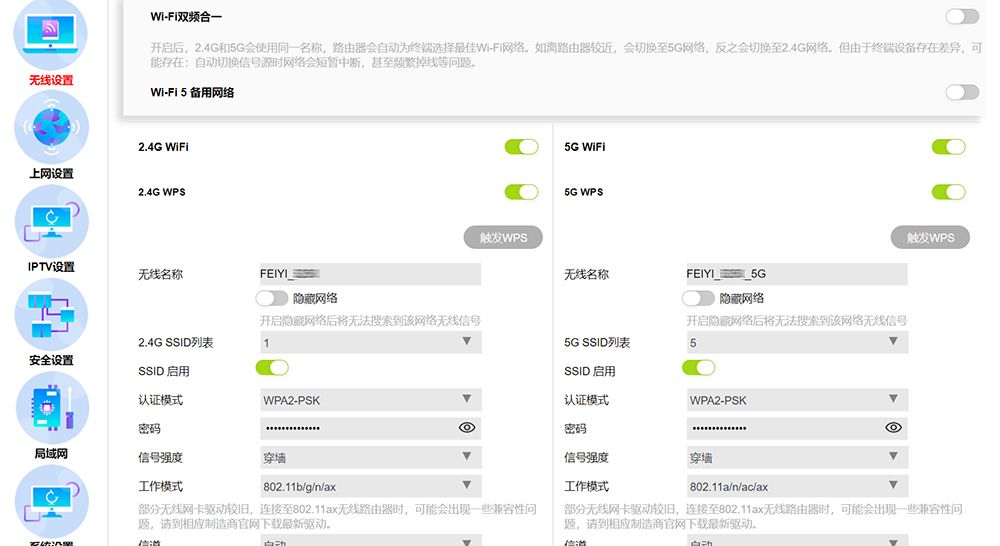Click the 5G 密码 password field

coord(797,428)
